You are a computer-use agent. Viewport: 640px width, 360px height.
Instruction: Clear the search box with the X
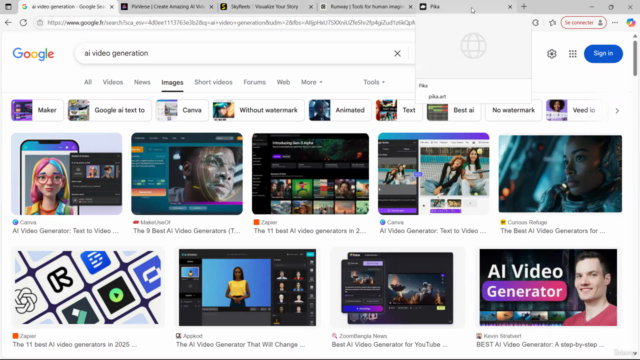397,53
